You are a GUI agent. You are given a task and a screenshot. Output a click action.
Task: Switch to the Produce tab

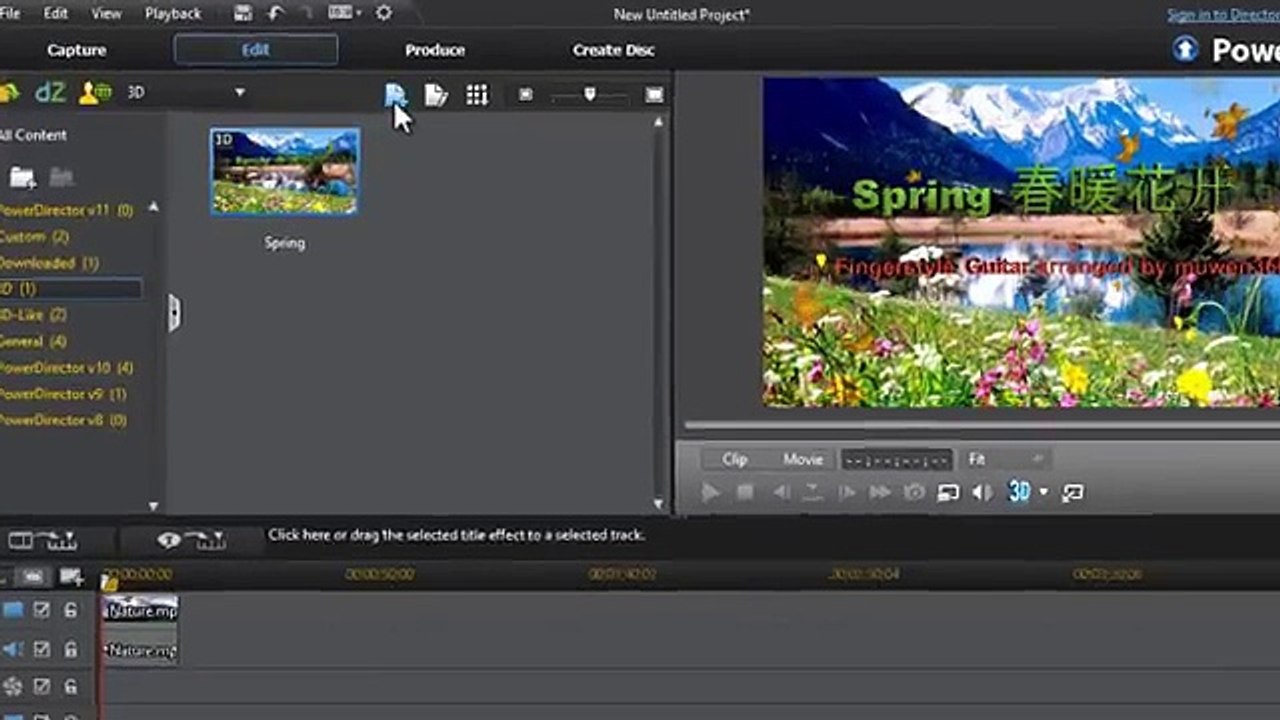point(435,50)
